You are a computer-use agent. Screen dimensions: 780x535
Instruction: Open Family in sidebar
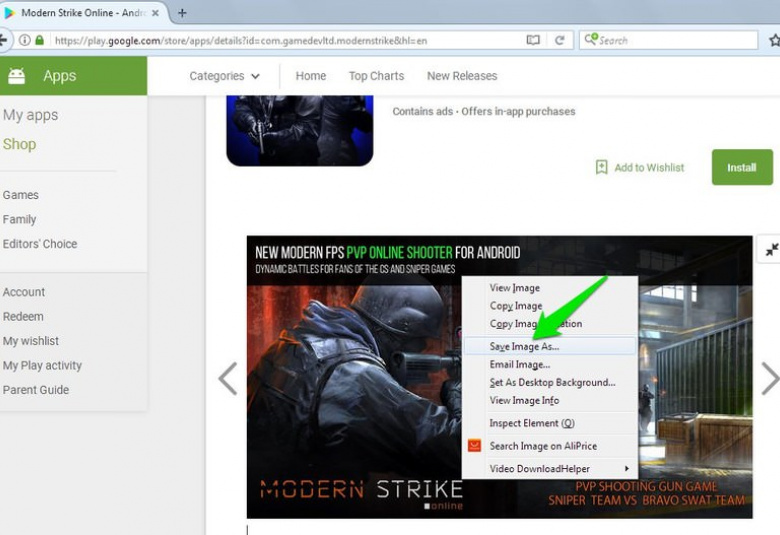coord(19,219)
